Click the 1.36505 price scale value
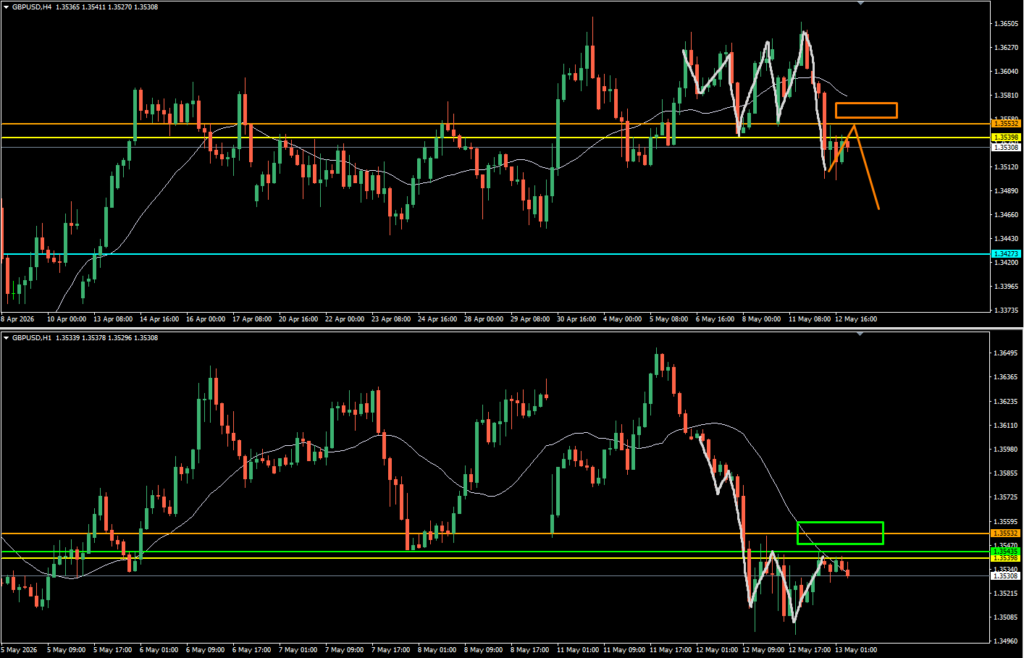Image resolution: width=1024 pixels, height=658 pixels. [1006, 24]
